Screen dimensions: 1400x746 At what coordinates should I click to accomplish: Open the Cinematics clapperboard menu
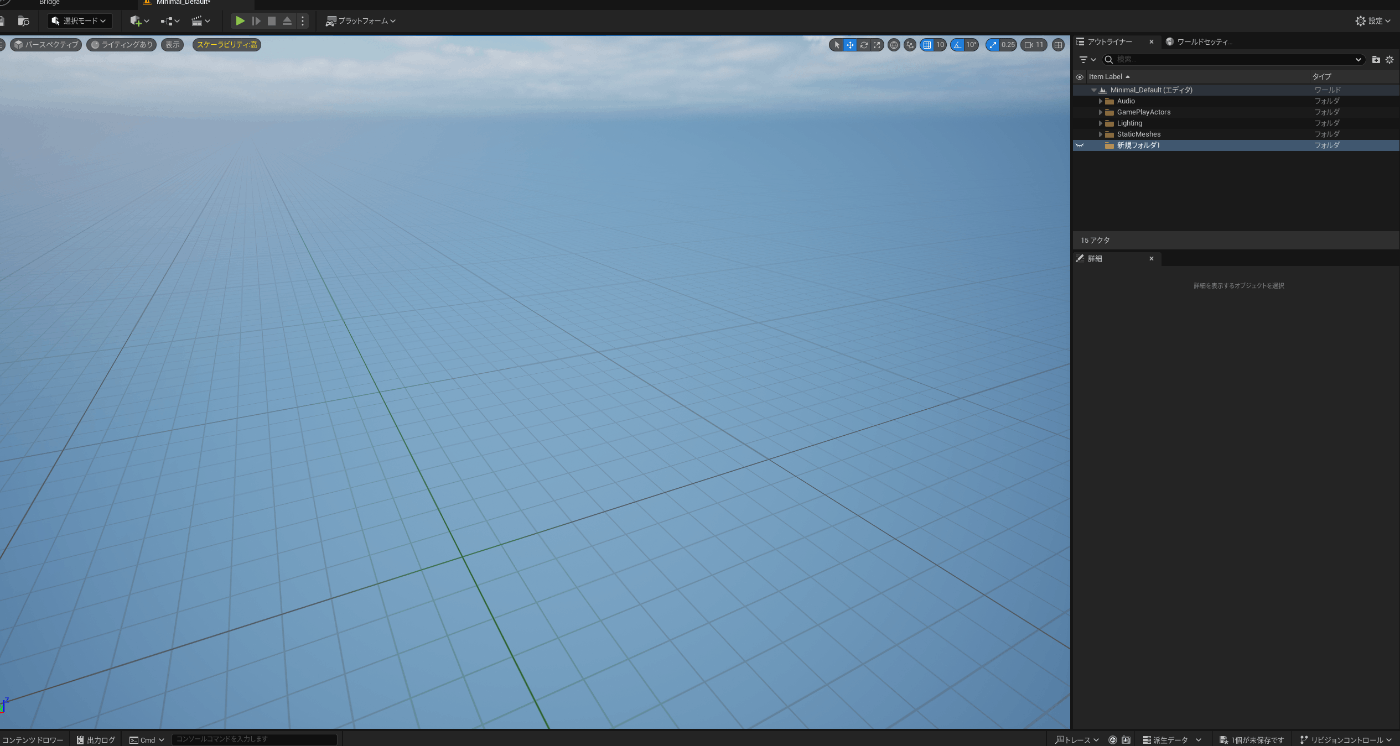[x=201, y=20]
